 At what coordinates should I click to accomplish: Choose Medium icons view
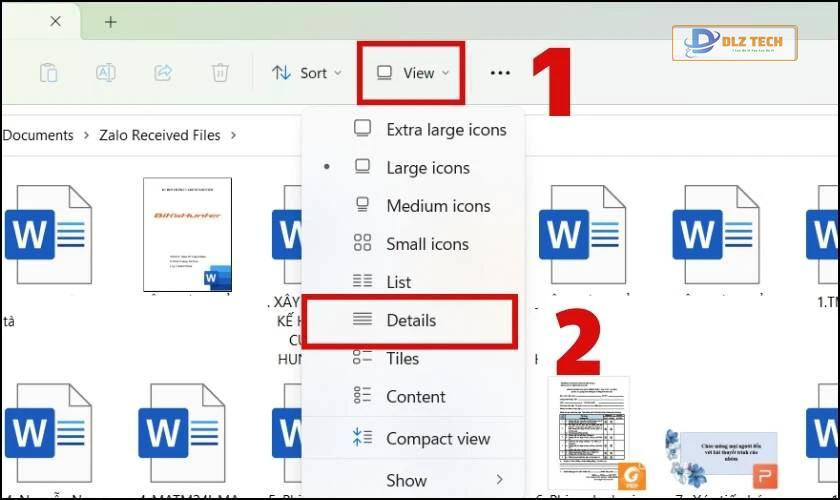413,206
